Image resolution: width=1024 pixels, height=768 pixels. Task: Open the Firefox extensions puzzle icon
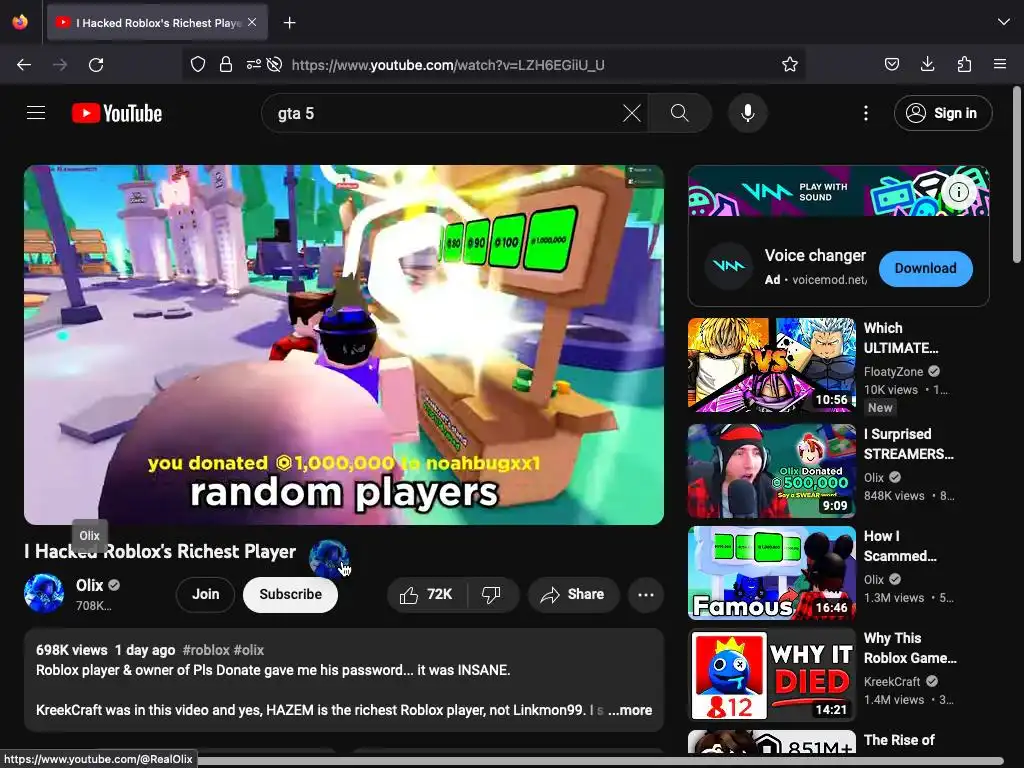click(964, 64)
